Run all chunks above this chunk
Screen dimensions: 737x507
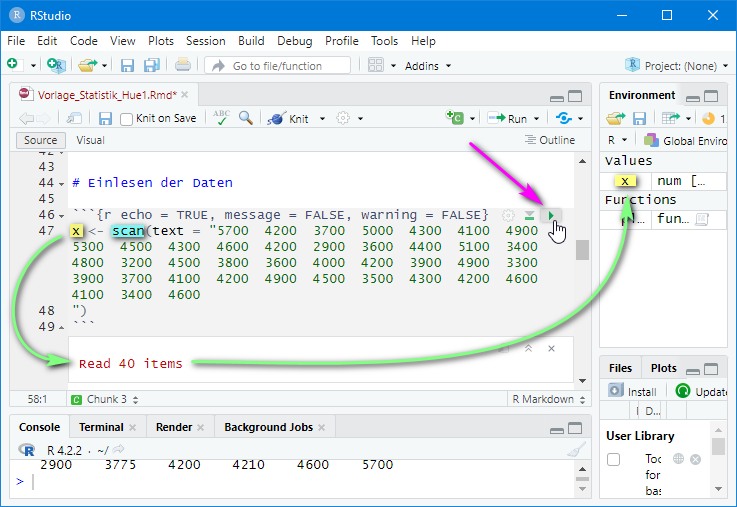coord(529,216)
